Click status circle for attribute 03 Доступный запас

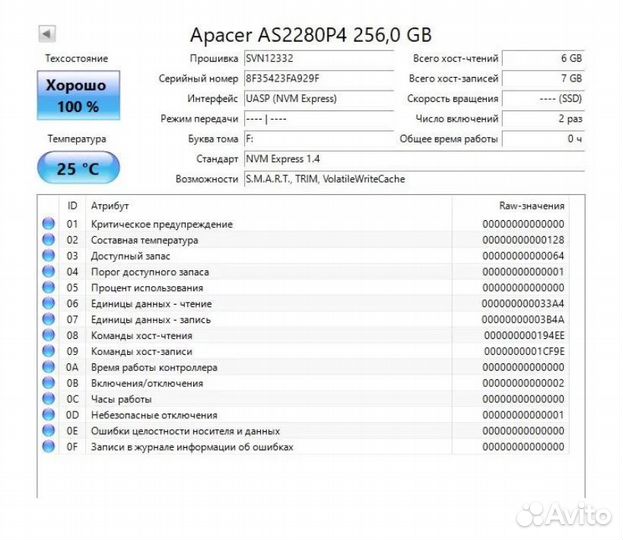pos(48,255)
